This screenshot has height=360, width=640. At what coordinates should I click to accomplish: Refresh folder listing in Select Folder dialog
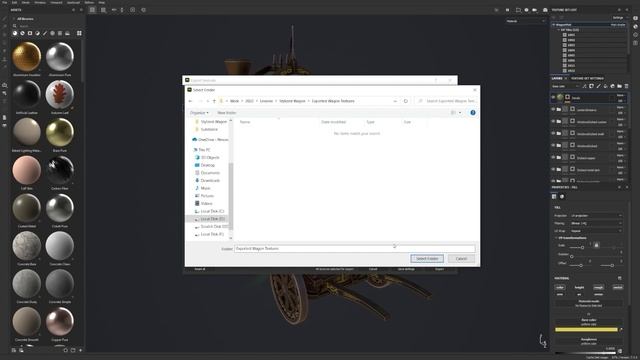pyautogui.click(x=405, y=101)
